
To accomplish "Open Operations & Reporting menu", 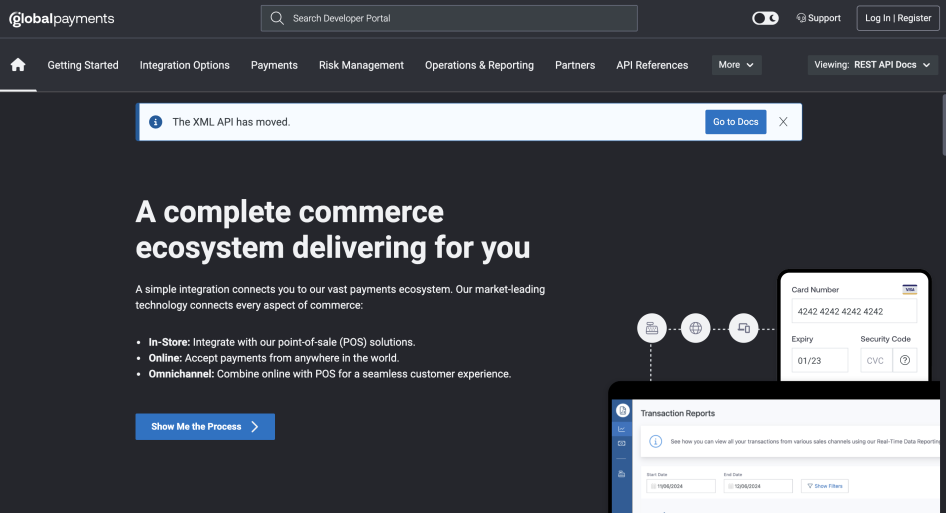I will 479,65.
